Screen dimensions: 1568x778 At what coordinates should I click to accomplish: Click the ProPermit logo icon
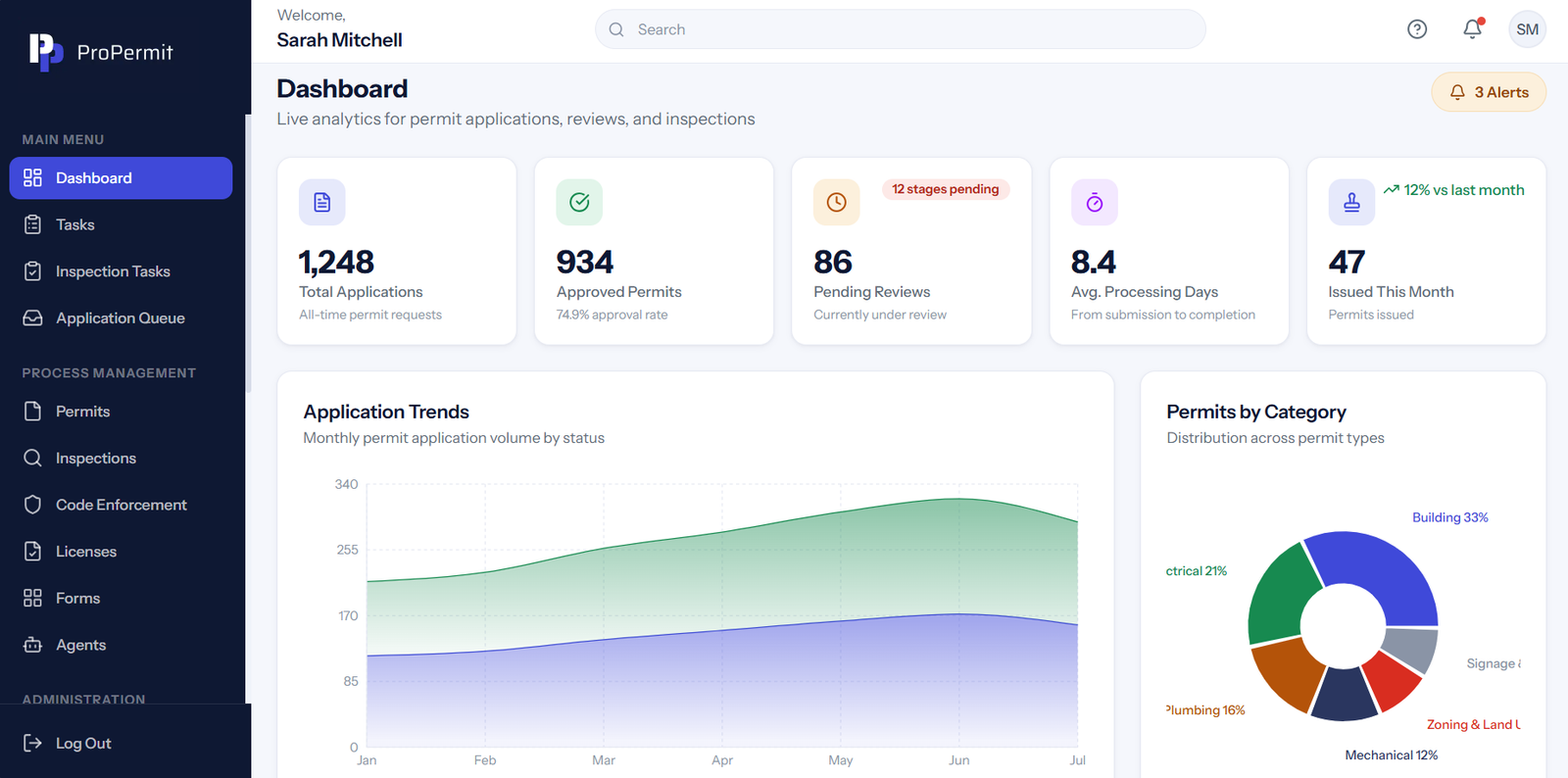click(x=45, y=52)
